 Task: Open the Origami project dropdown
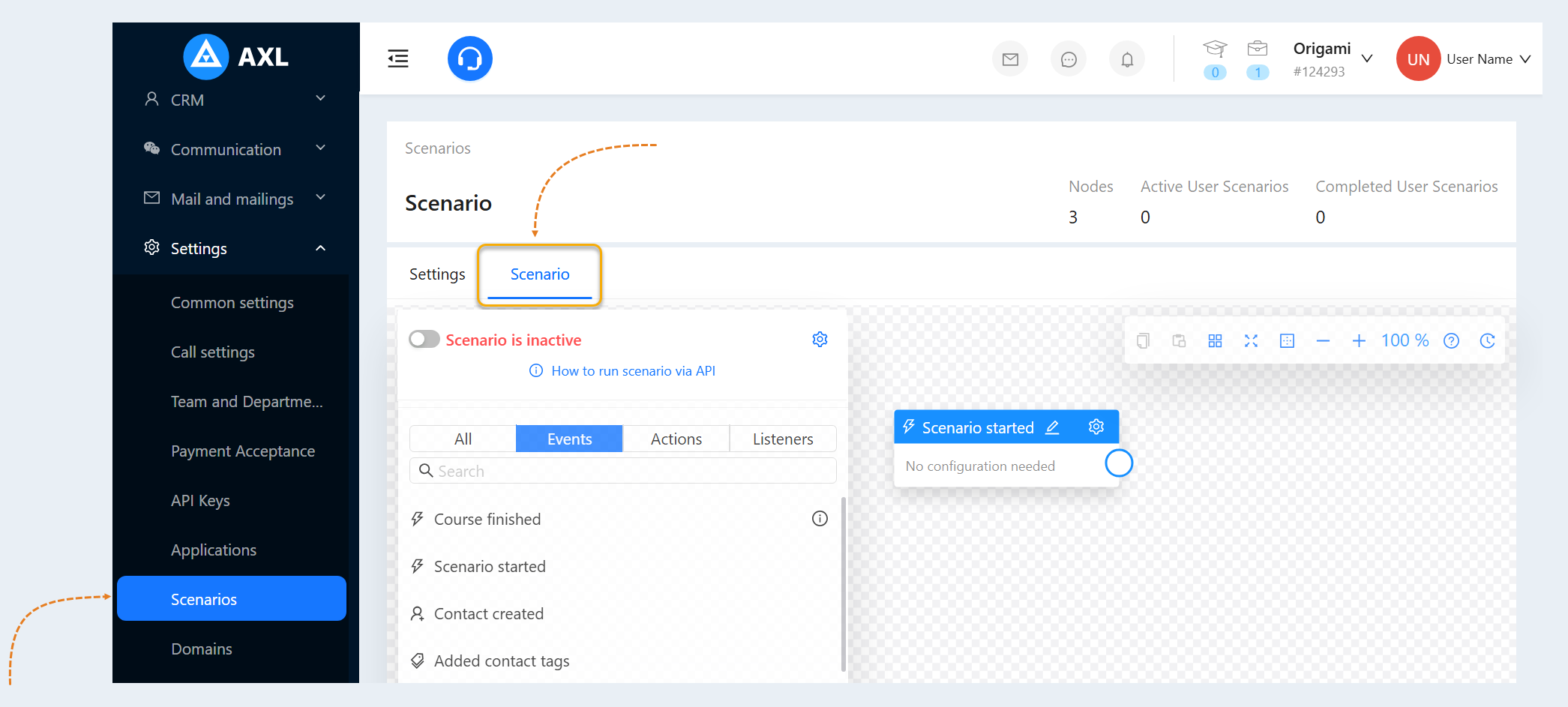pyautogui.click(x=1333, y=58)
